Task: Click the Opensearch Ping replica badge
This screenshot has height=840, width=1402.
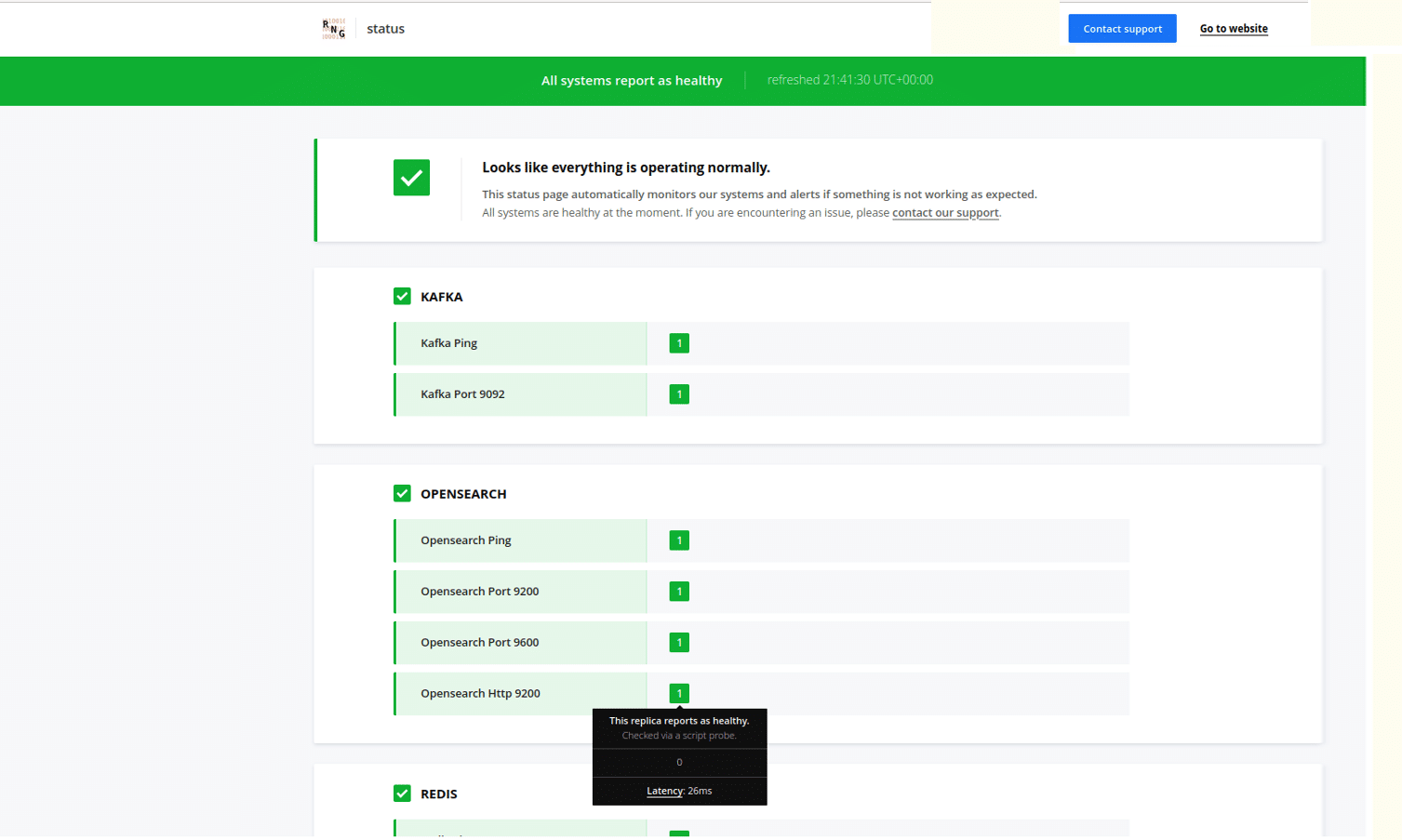Action: 679,540
